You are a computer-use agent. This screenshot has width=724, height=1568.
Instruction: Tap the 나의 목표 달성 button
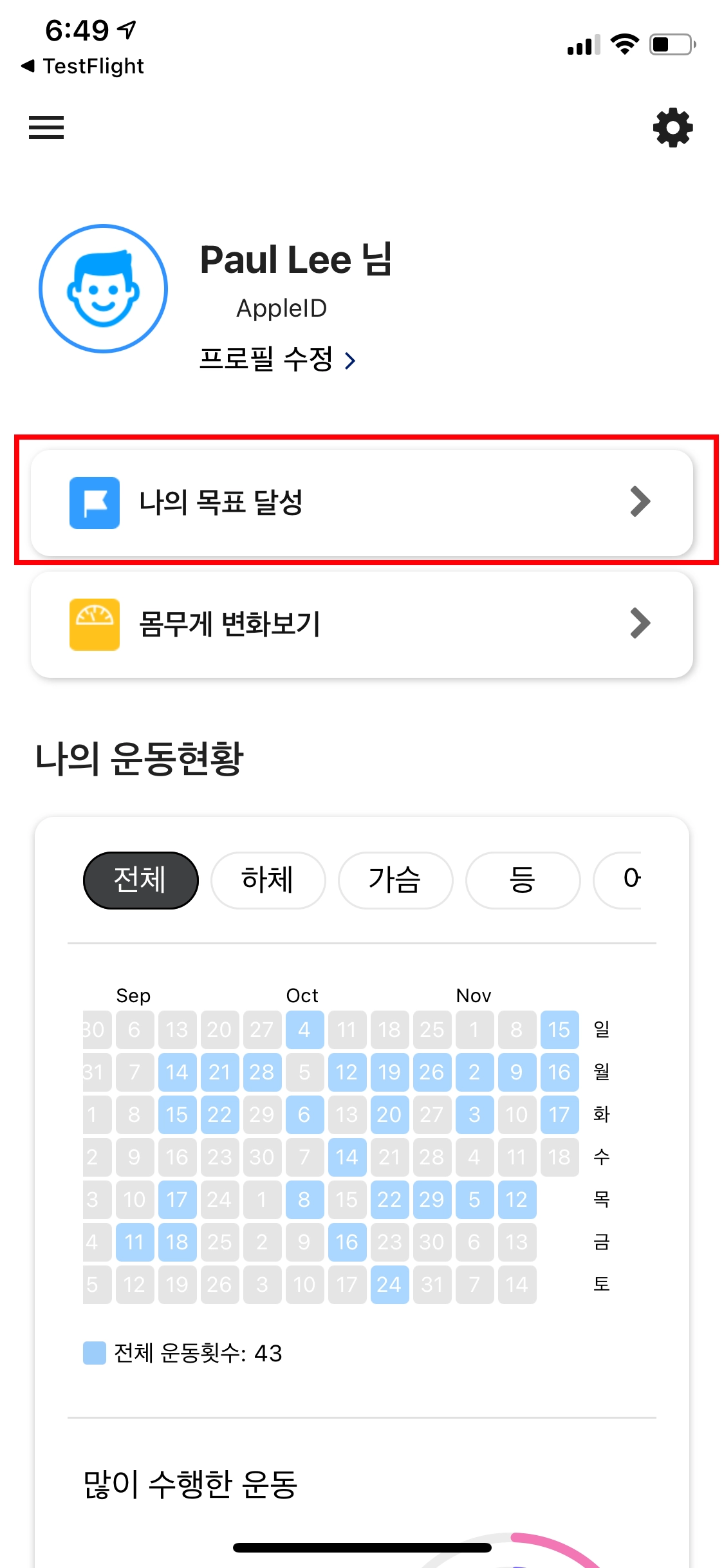point(362,503)
